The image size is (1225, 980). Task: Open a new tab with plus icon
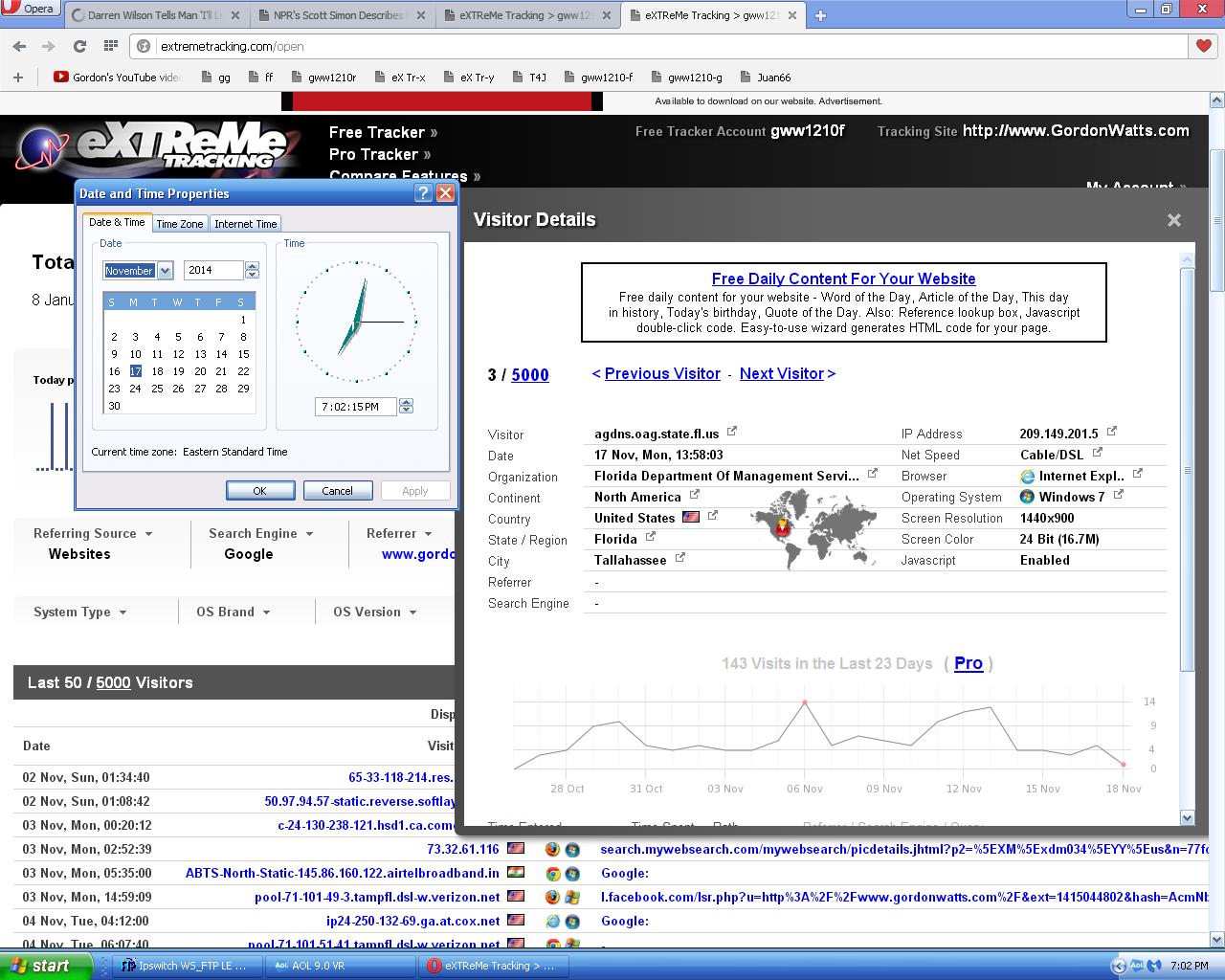click(820, 15)
